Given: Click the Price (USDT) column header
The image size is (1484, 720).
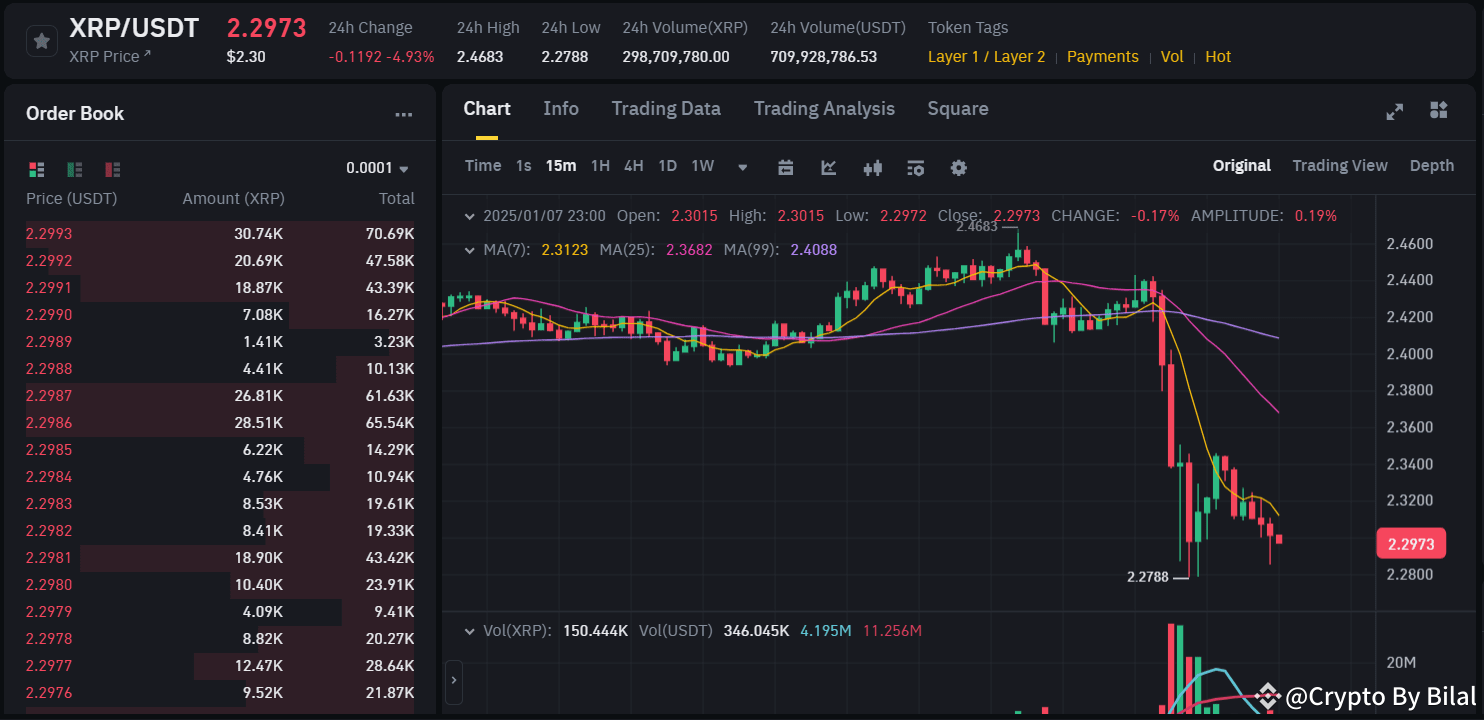Looking at the screenshot, I should pos(72,199).
